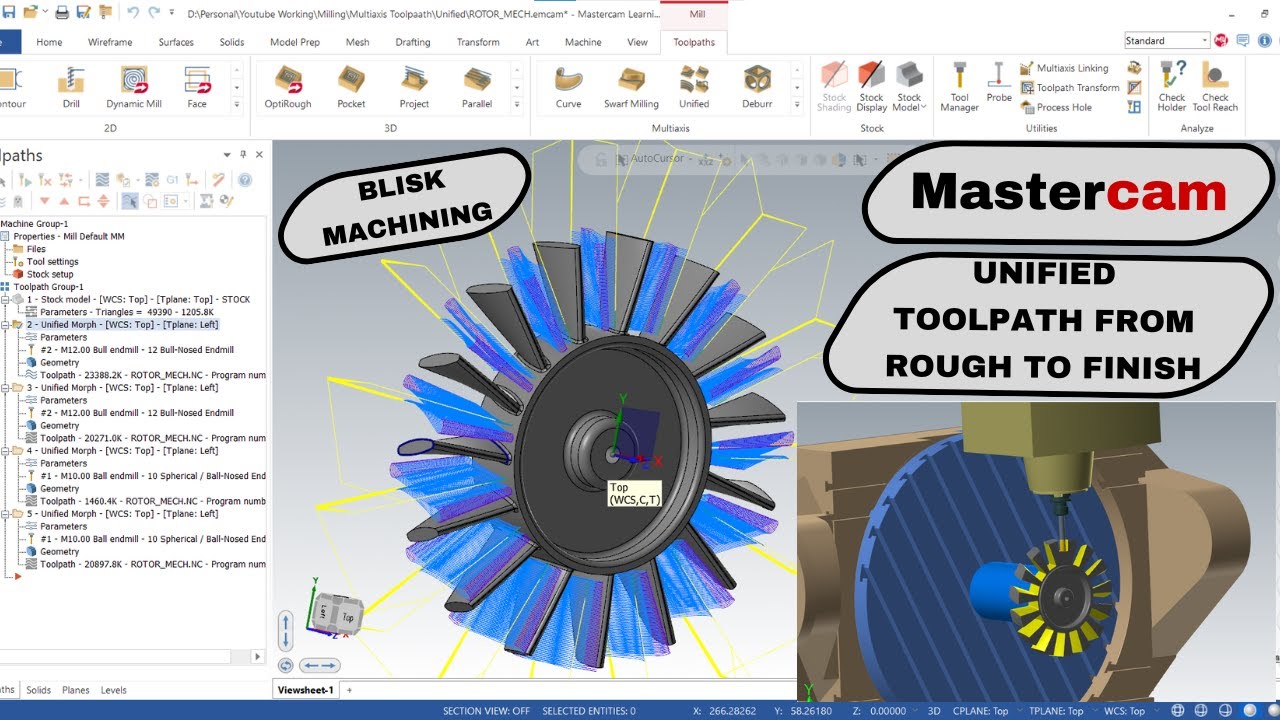Add a new viewsheet with plus button

pos(349,690)
